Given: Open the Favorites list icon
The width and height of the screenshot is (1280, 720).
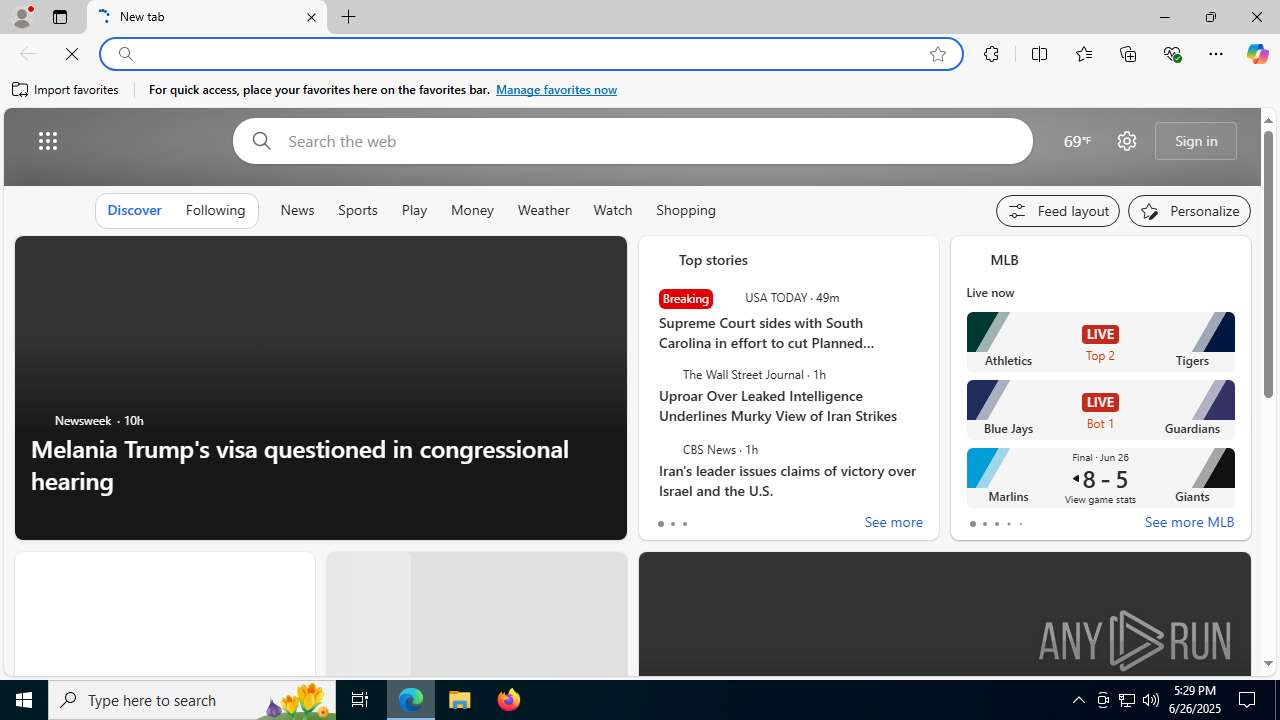Looking at the screenshot, I should pos(1084,54).
